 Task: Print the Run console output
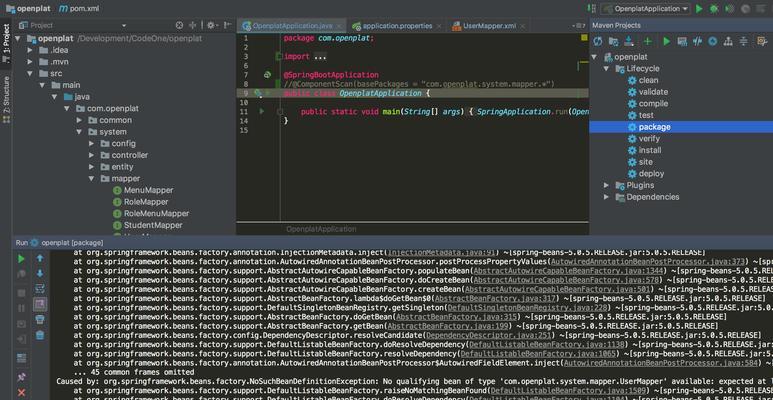(40, 320)
